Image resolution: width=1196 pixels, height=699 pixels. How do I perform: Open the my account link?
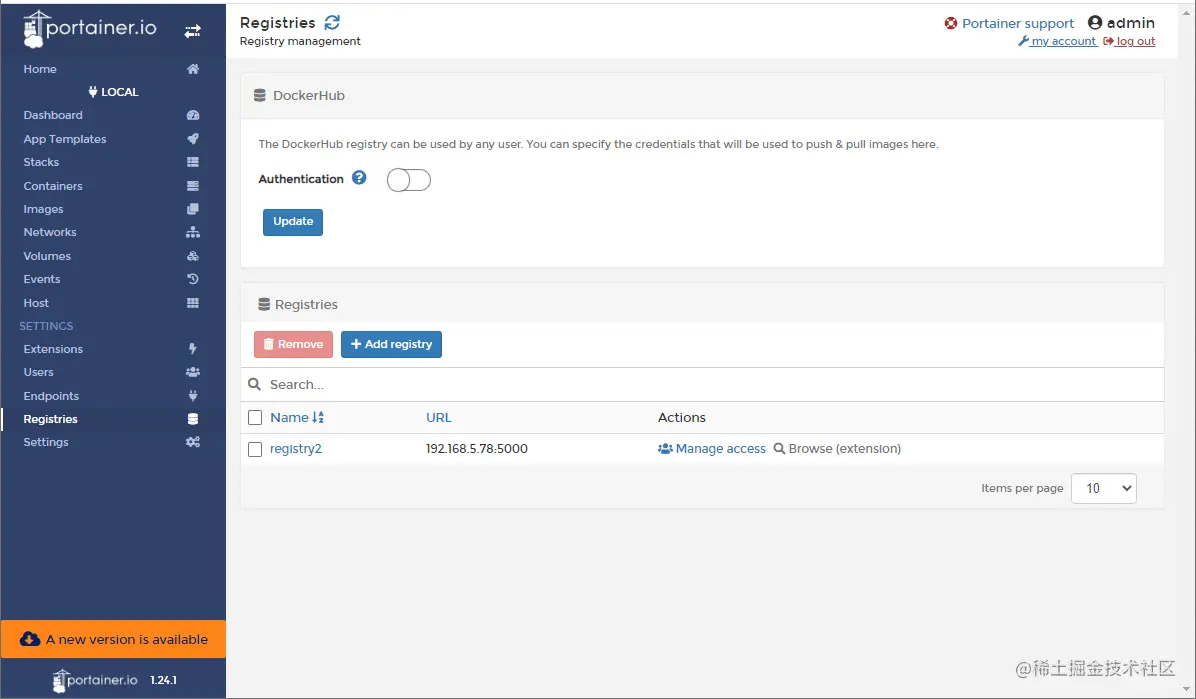pos(1057,41)
